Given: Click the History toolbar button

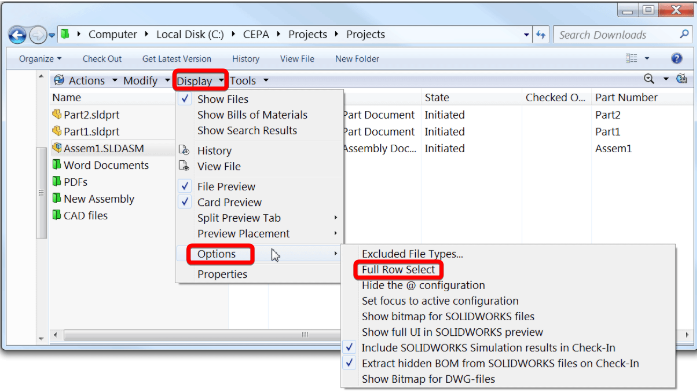Looking at the screenshot, I should click(246, 59).
